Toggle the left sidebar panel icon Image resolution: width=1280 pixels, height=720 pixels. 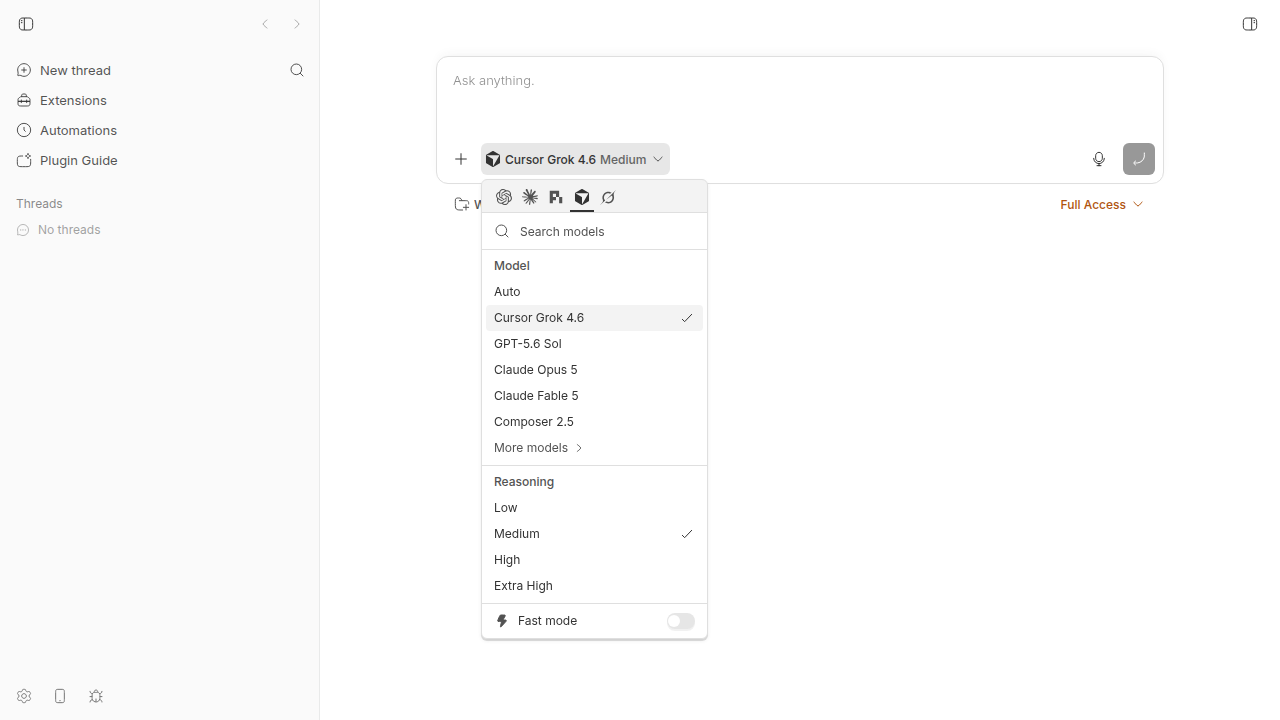26,24
